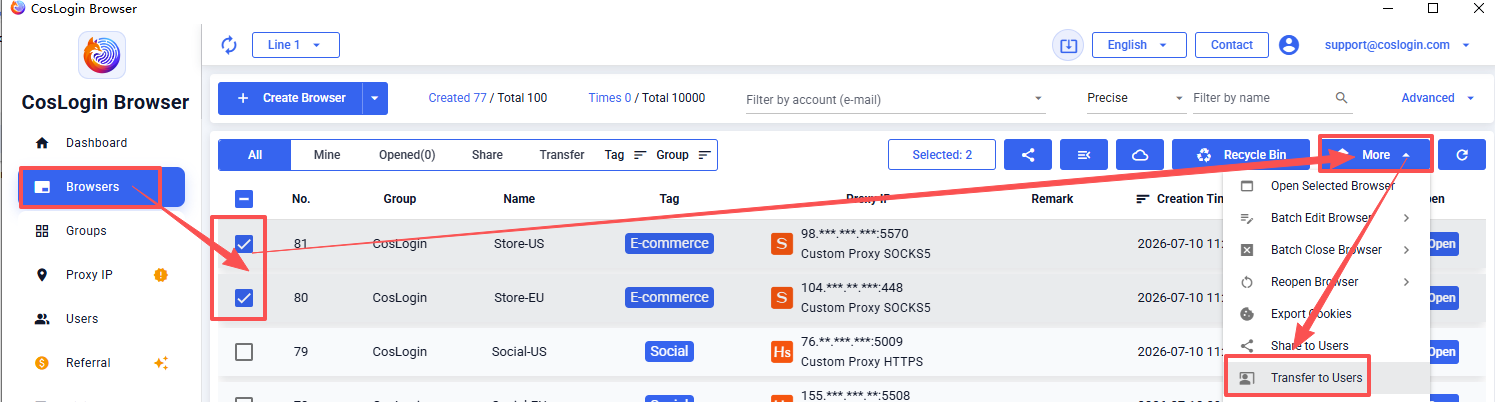The image size is (1495, 402).
Task: Click the Social tag on Social-US
Action: (669, 351)
